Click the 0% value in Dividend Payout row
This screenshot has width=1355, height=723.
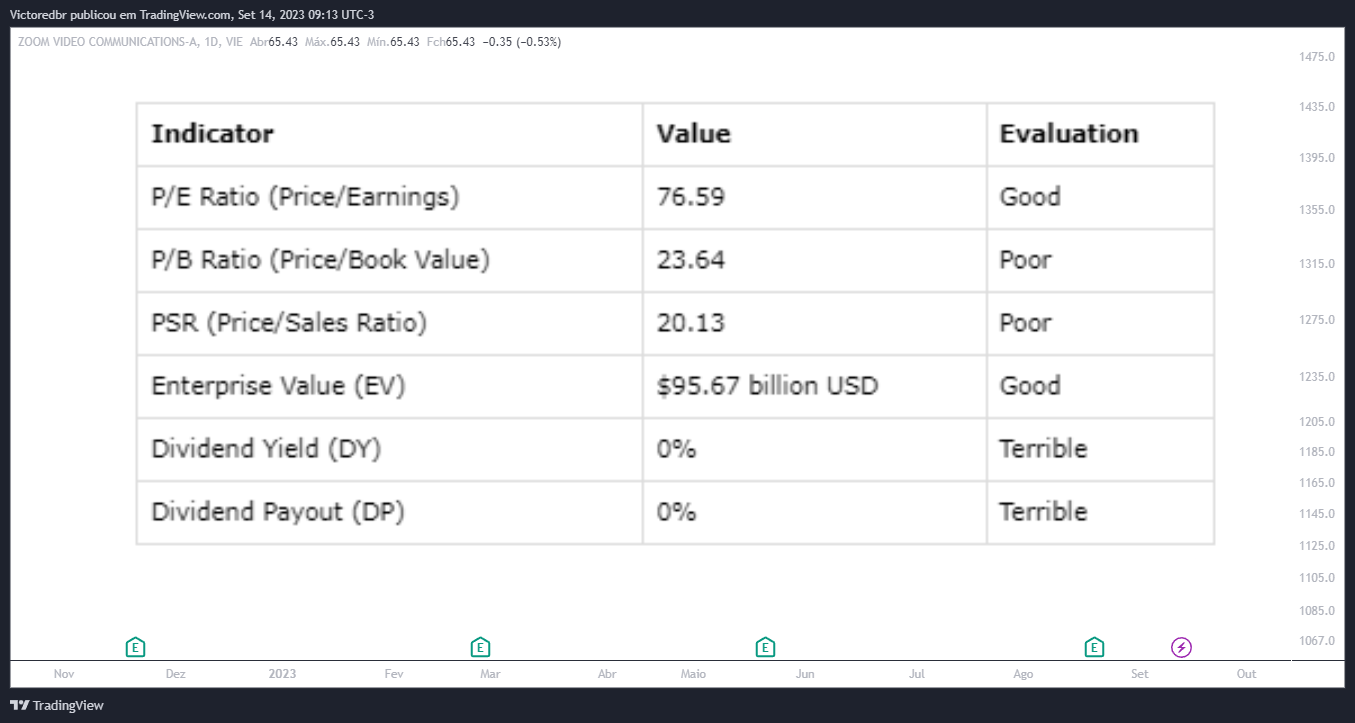[x=676, y=512]
